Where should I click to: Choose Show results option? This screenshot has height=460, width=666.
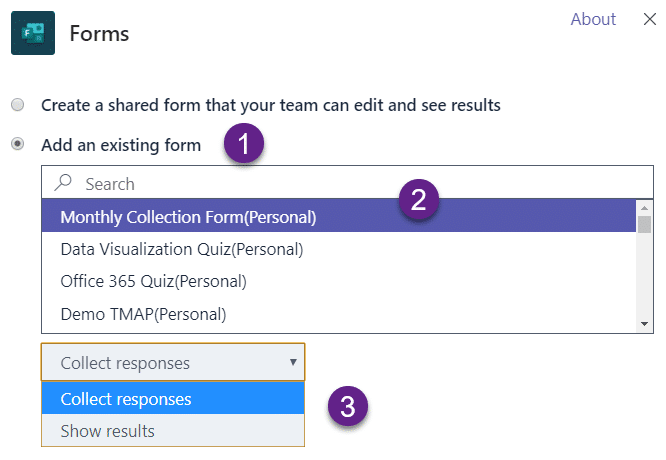(x=108, y=431)
